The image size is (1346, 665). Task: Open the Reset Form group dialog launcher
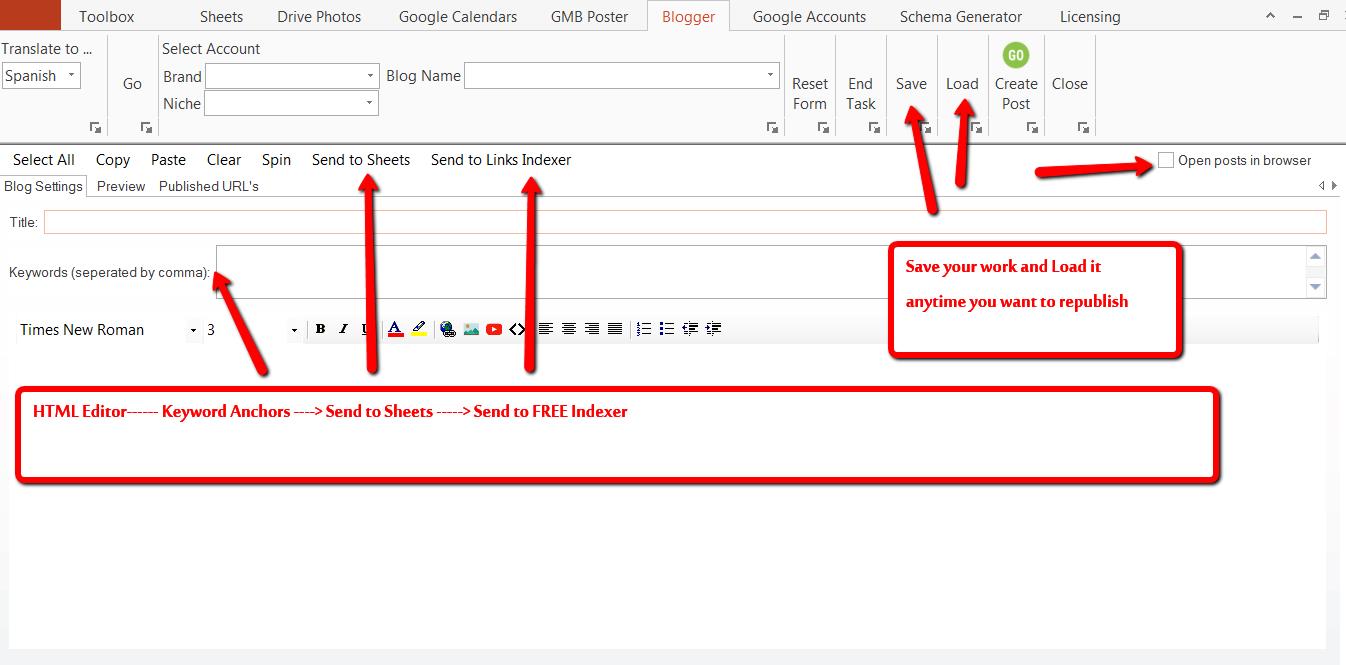[823, 128]
